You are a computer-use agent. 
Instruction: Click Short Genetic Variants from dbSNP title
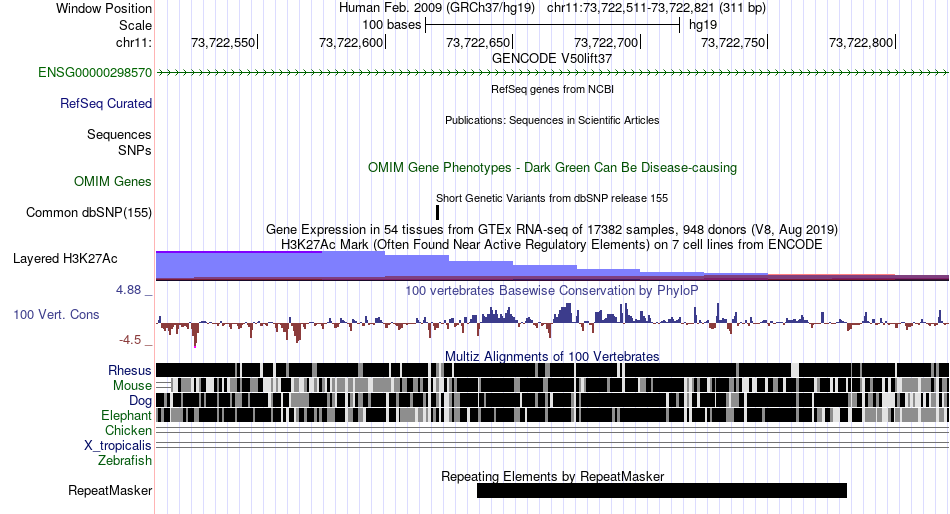pos(552,198)
